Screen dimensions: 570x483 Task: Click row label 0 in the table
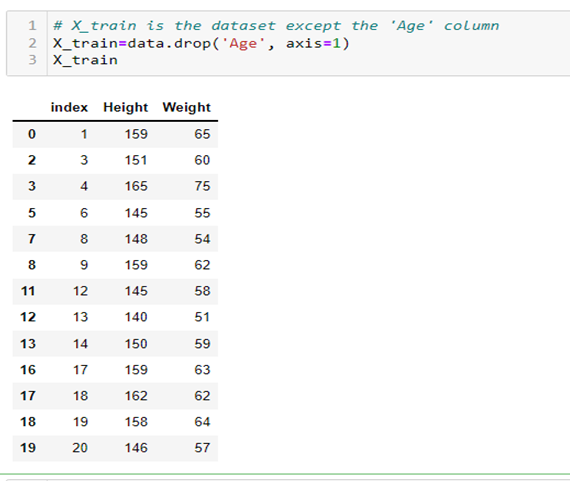[32, 134]
